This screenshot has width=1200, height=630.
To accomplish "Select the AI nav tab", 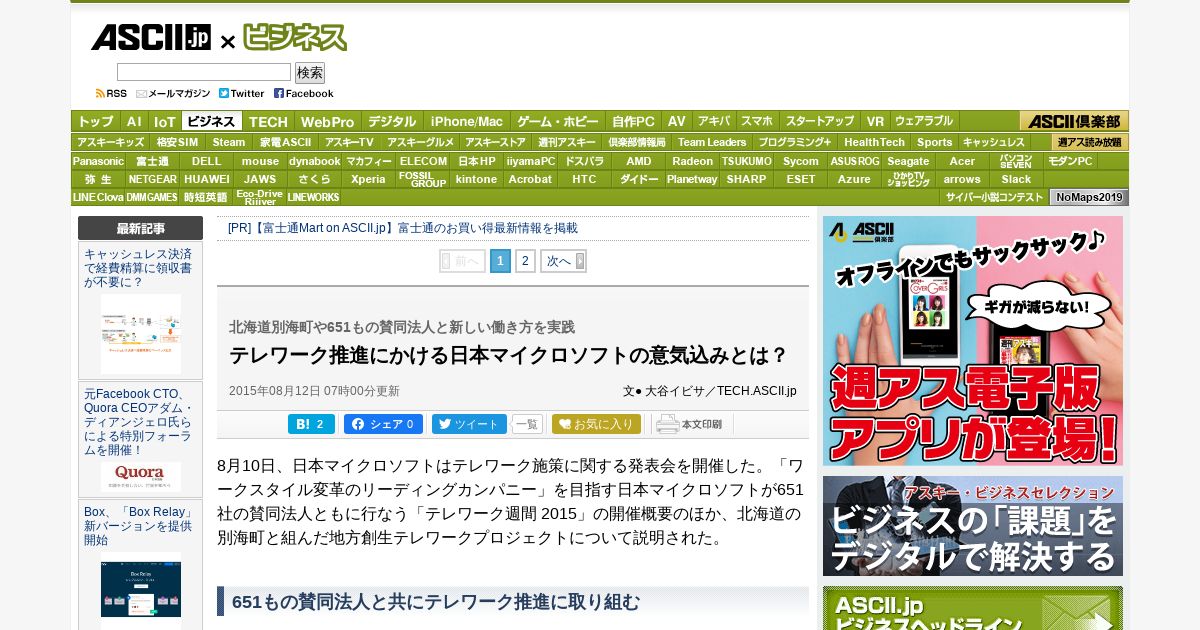I will tap(134, 121).
